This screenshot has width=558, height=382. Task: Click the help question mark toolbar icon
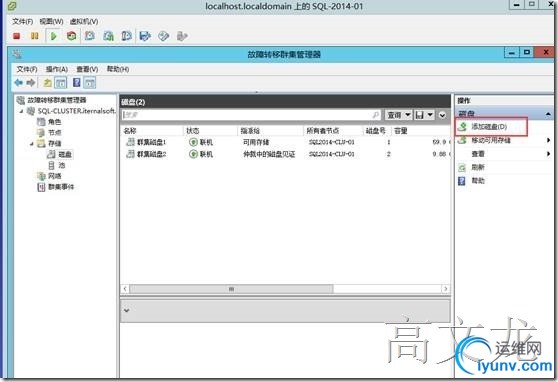pos(76,83)
